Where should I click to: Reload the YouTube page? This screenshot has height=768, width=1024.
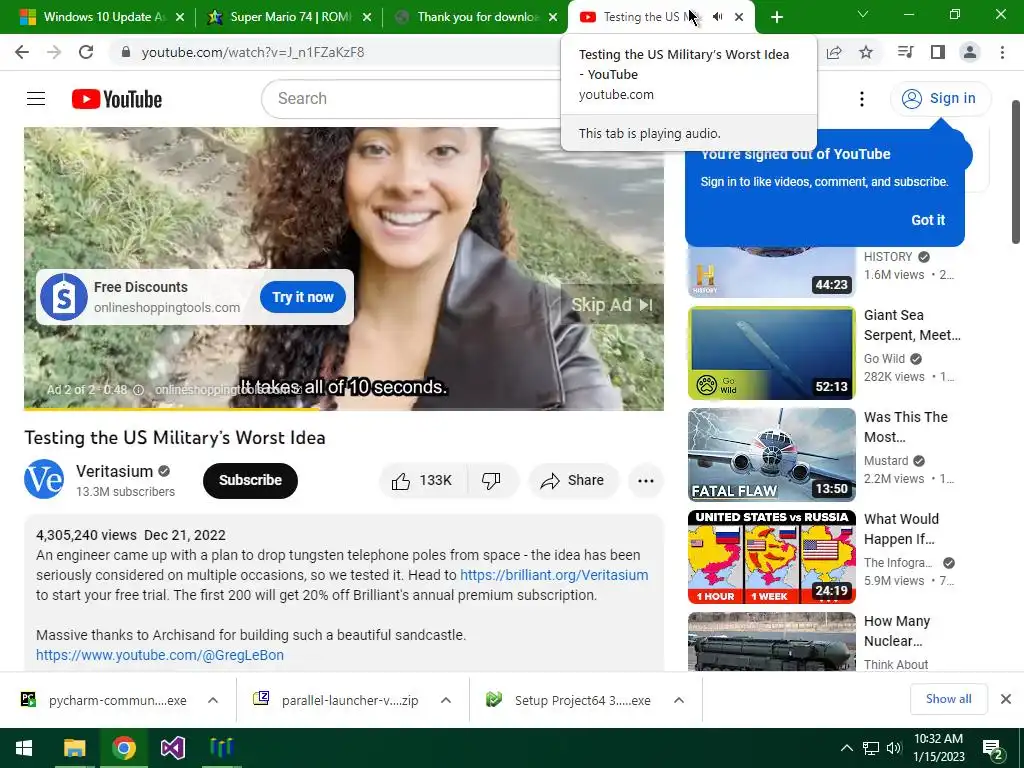coord(86,52)
